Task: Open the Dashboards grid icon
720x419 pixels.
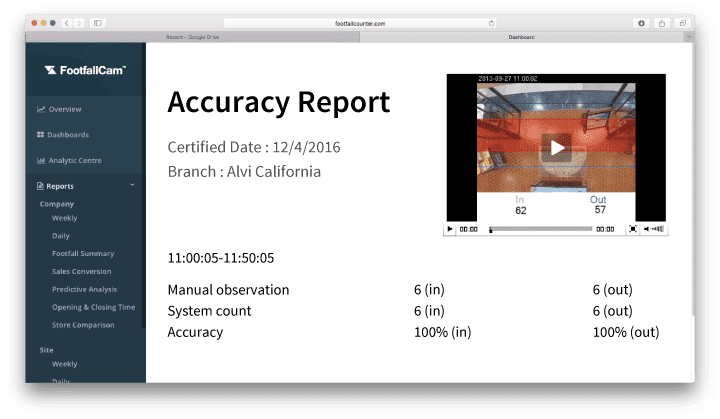Action: click(x=40, y=135)
